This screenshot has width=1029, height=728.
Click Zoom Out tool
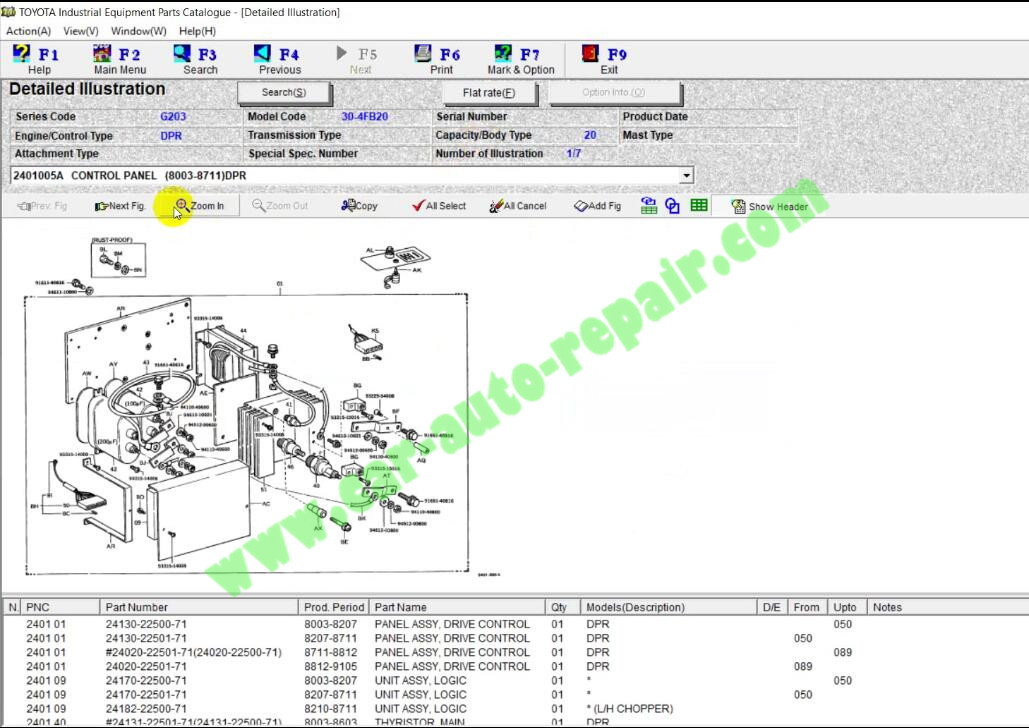pos(280,206)
